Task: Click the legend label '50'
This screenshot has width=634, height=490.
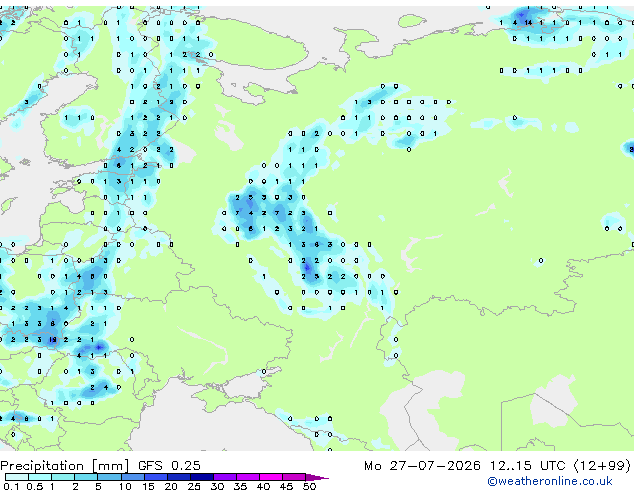Action: point(309,486)
